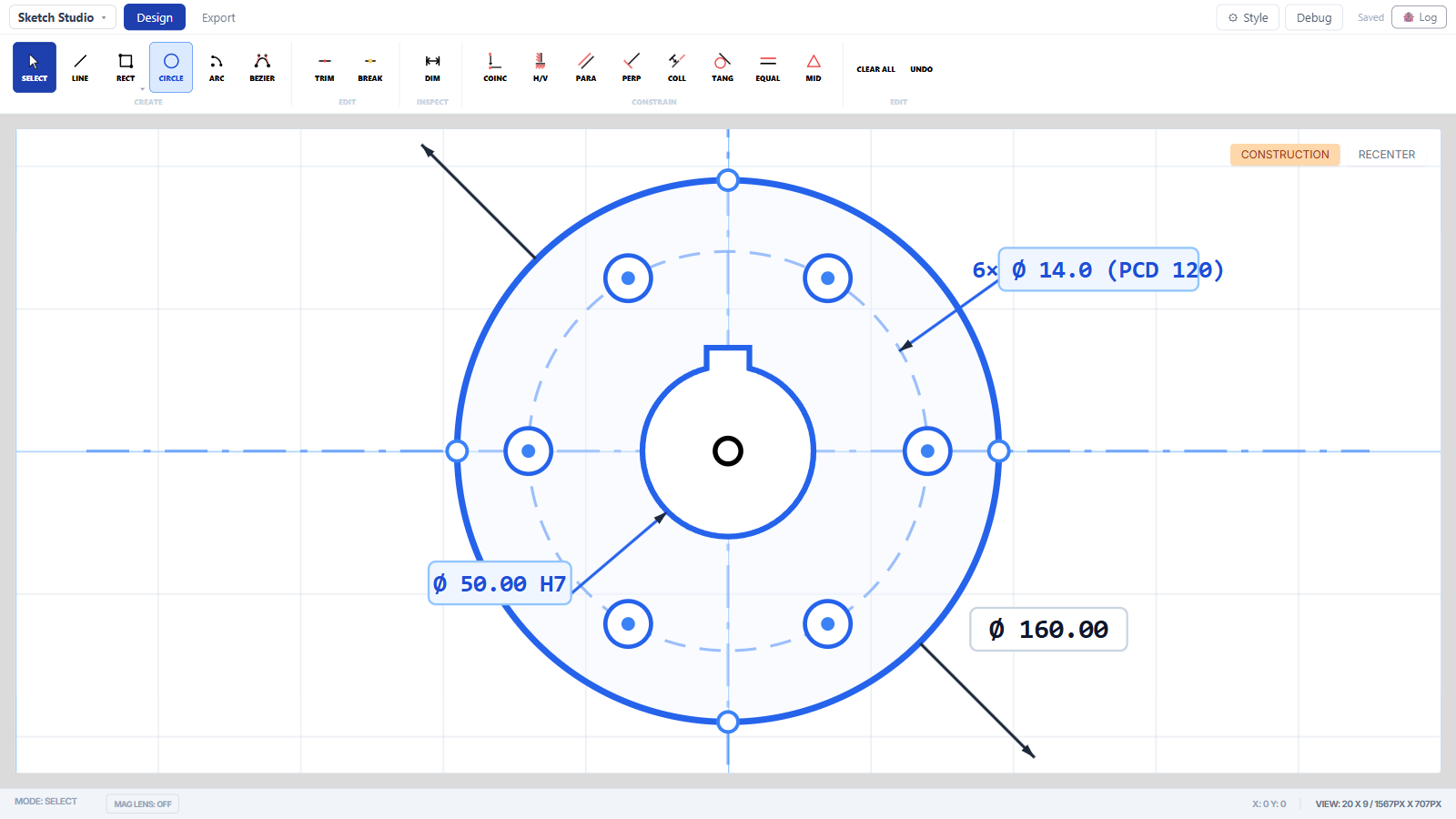Open the Style settings panel
1456x819 pixels.
point(1249,17)
